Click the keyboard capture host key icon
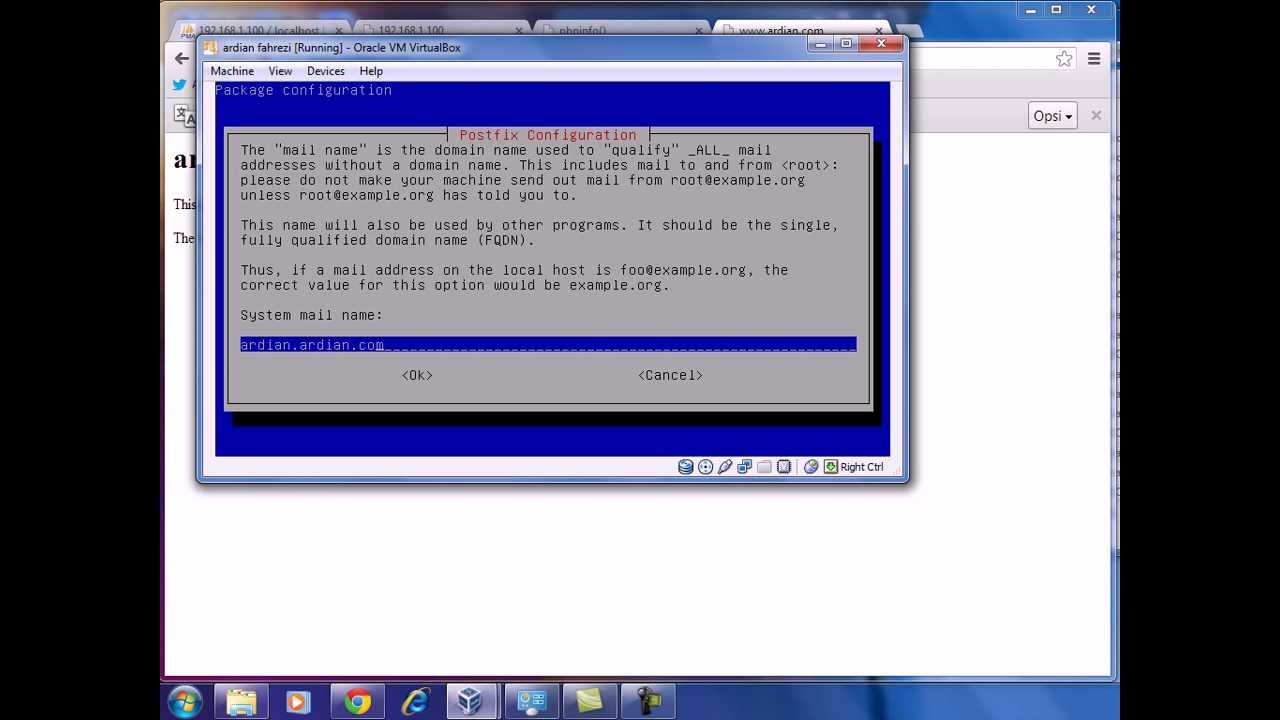 click(x=831, y=467)
